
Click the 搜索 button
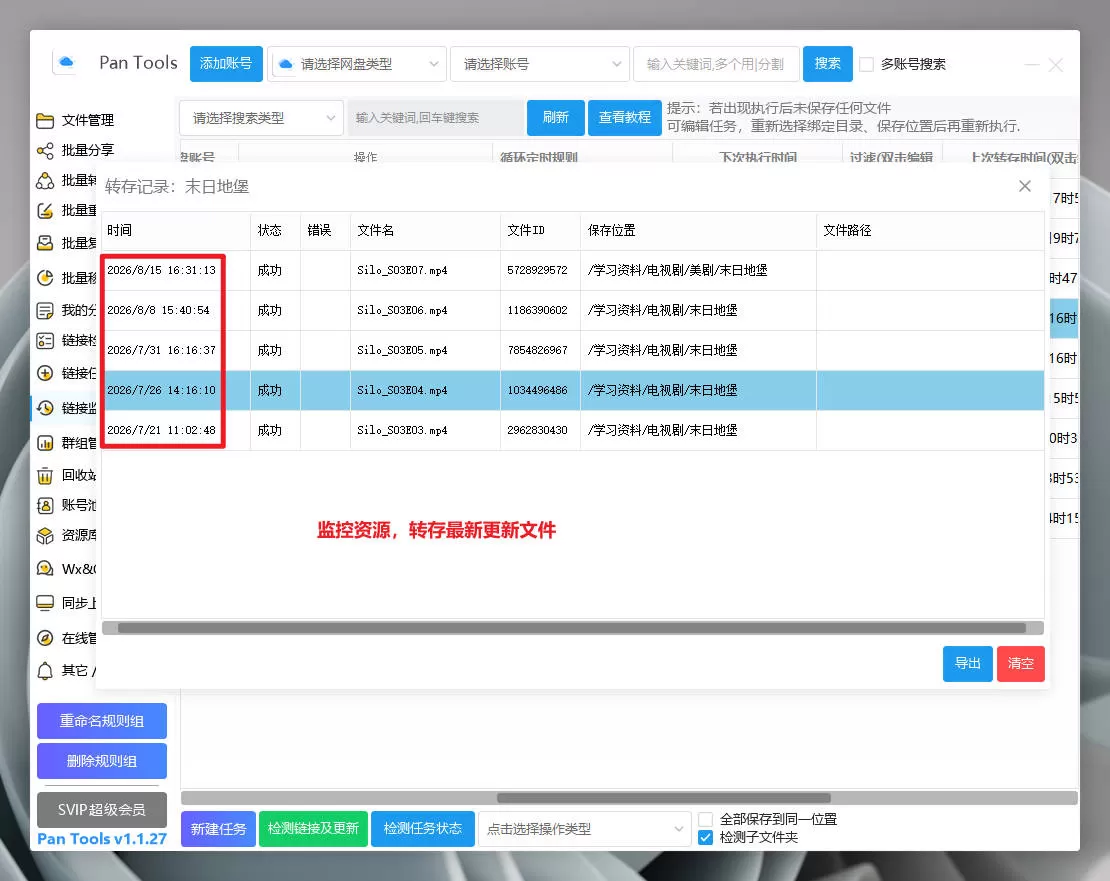pyautogui.click(x=828, y=64)
